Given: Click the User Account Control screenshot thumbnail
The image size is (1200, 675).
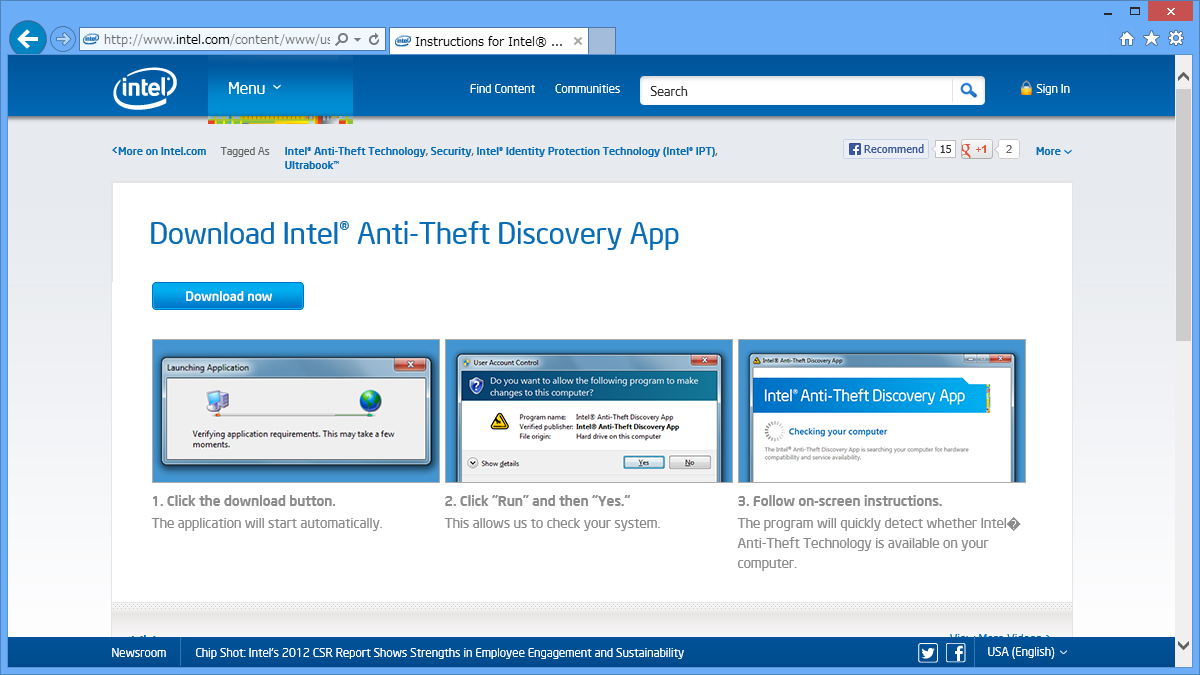Looking at the screenshot, I should pyautogui.click(x=589, y=411).
